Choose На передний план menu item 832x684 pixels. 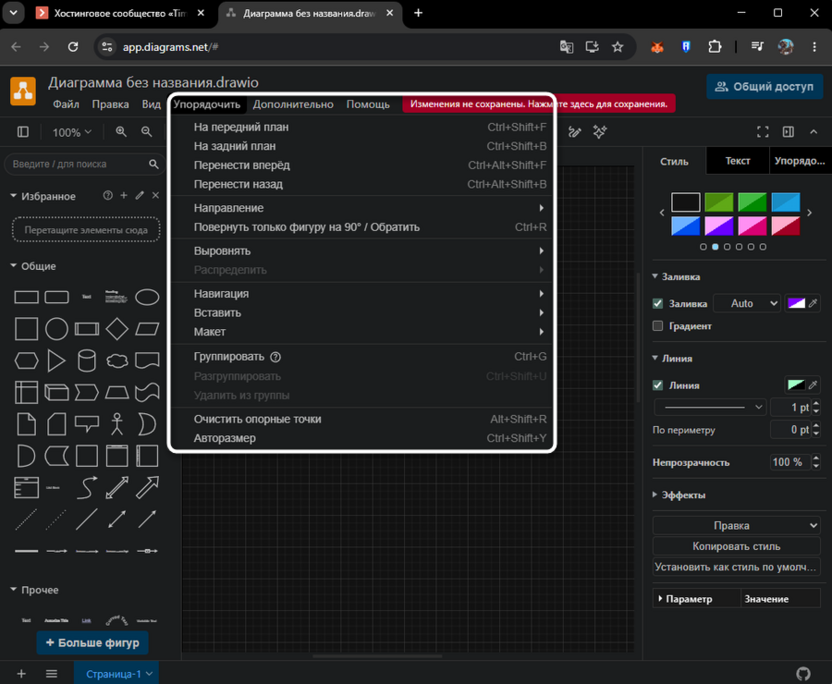(x=362, y=127)
